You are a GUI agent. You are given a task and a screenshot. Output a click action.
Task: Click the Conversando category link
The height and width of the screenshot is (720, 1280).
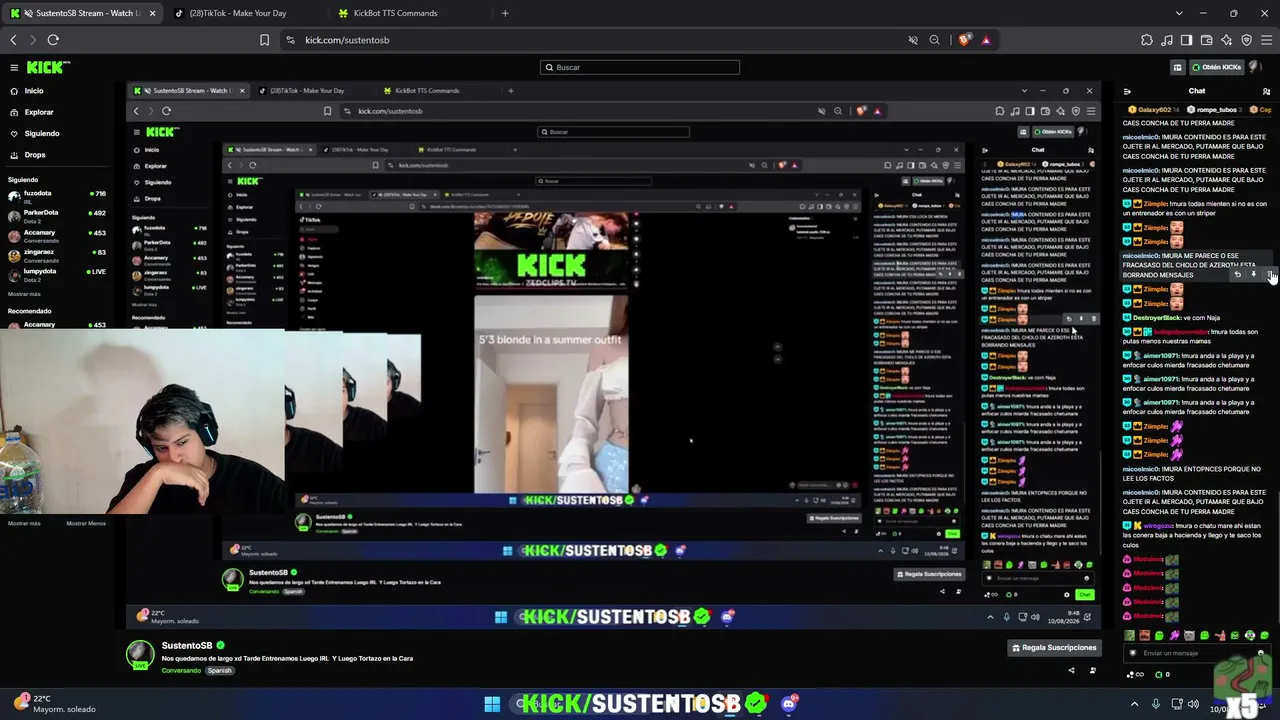pyautogui.click(x=180, y=670)
